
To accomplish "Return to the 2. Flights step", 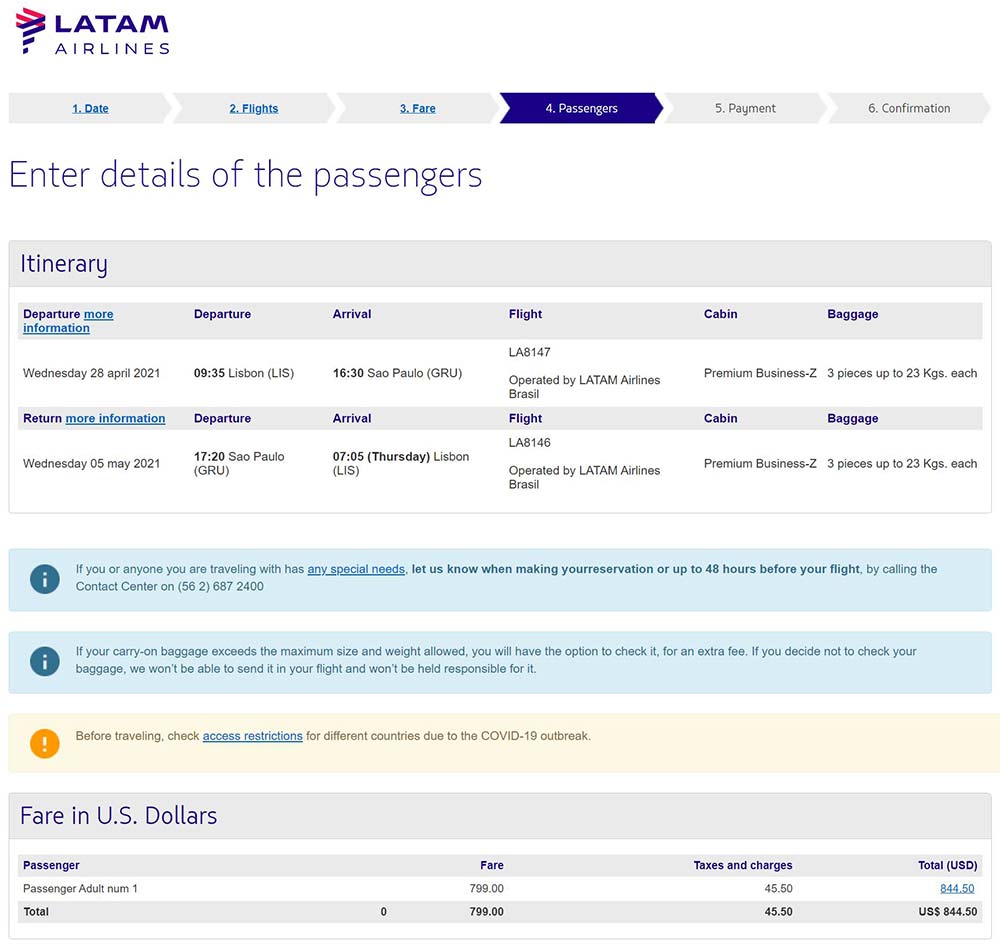I will tap(254, 108).
